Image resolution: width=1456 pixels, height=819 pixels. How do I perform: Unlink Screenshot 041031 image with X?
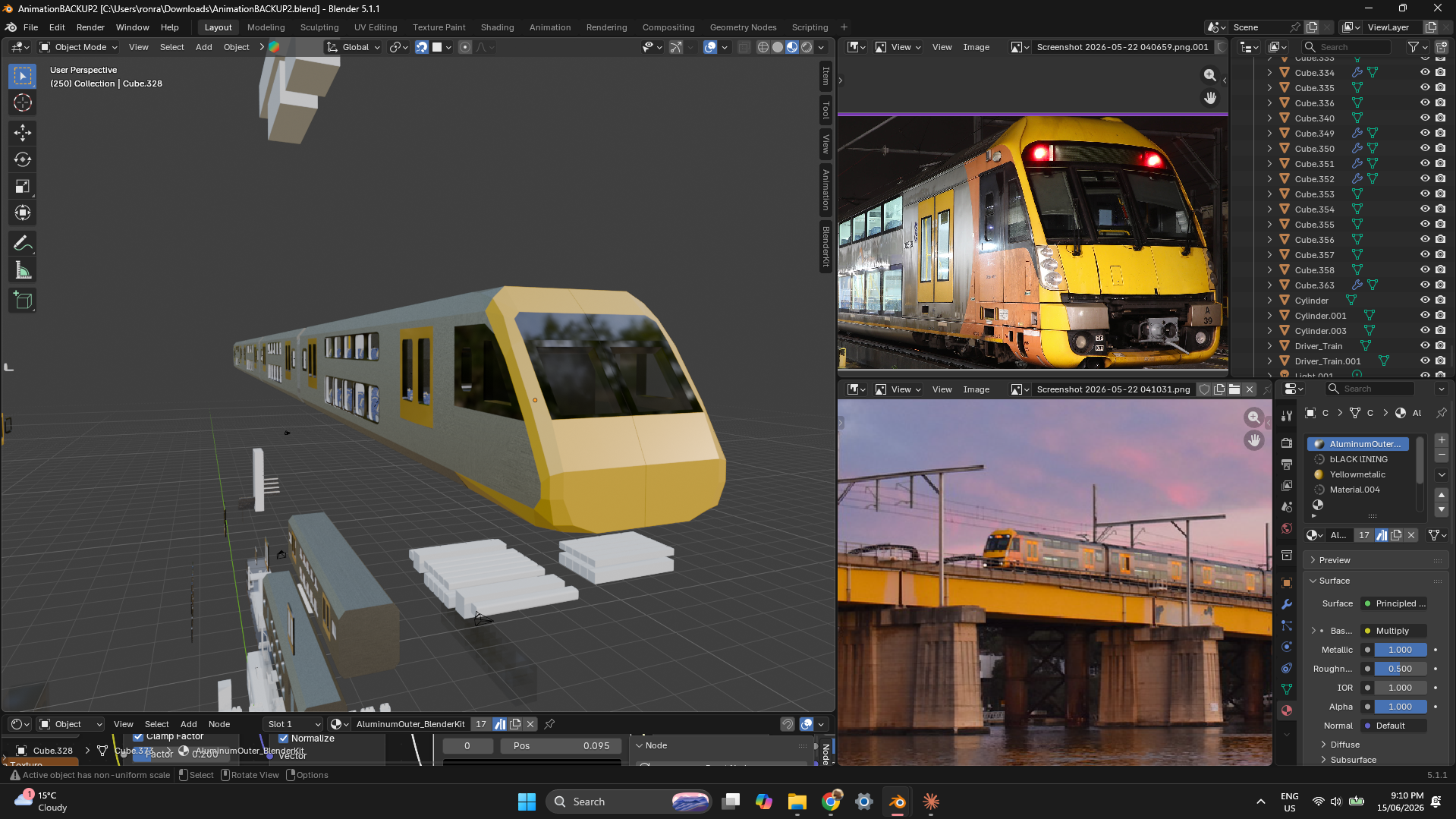tap(1250, 389)
